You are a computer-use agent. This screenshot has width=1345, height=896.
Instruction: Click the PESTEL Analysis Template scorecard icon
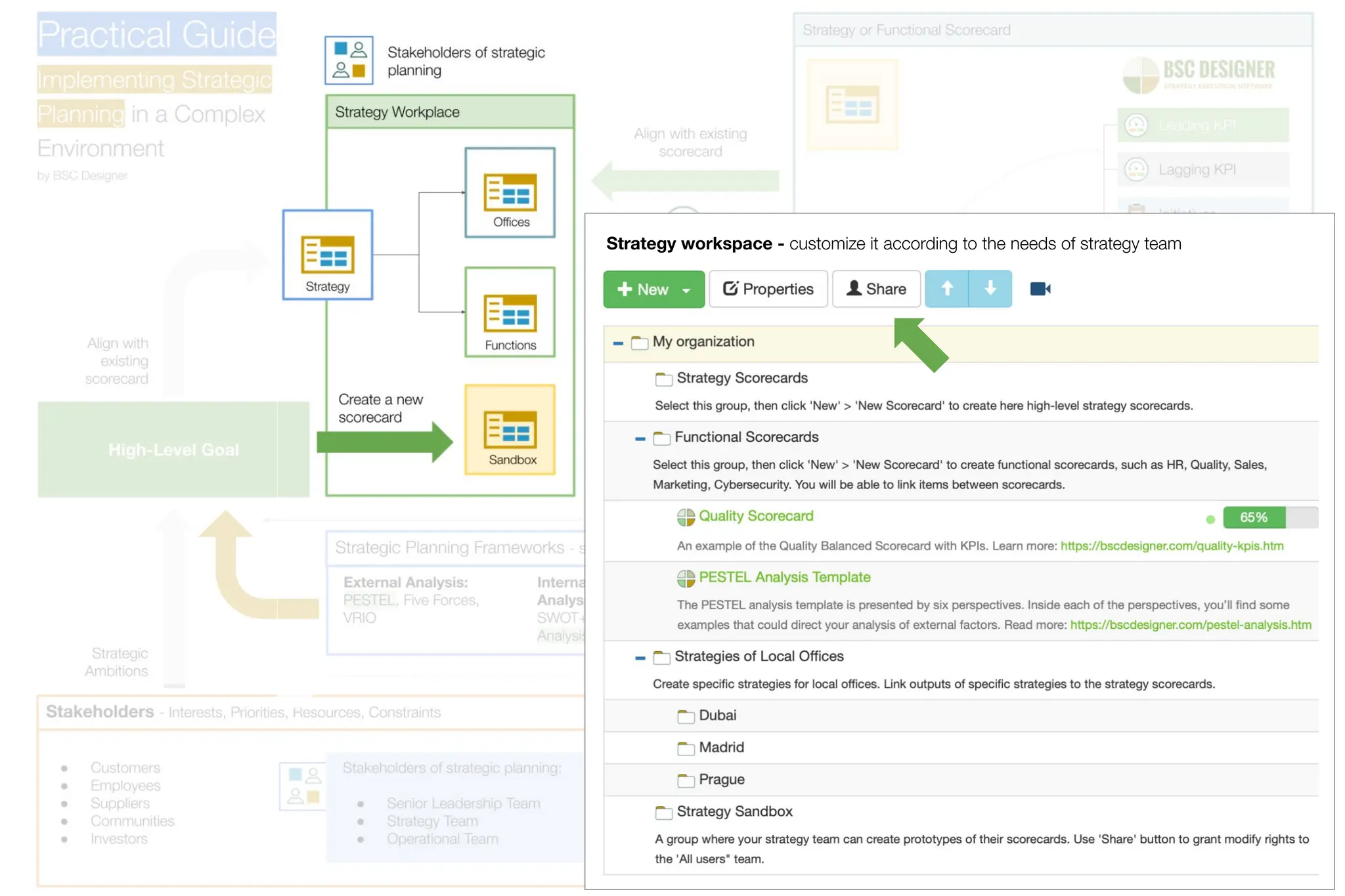(x=686, y=578)
